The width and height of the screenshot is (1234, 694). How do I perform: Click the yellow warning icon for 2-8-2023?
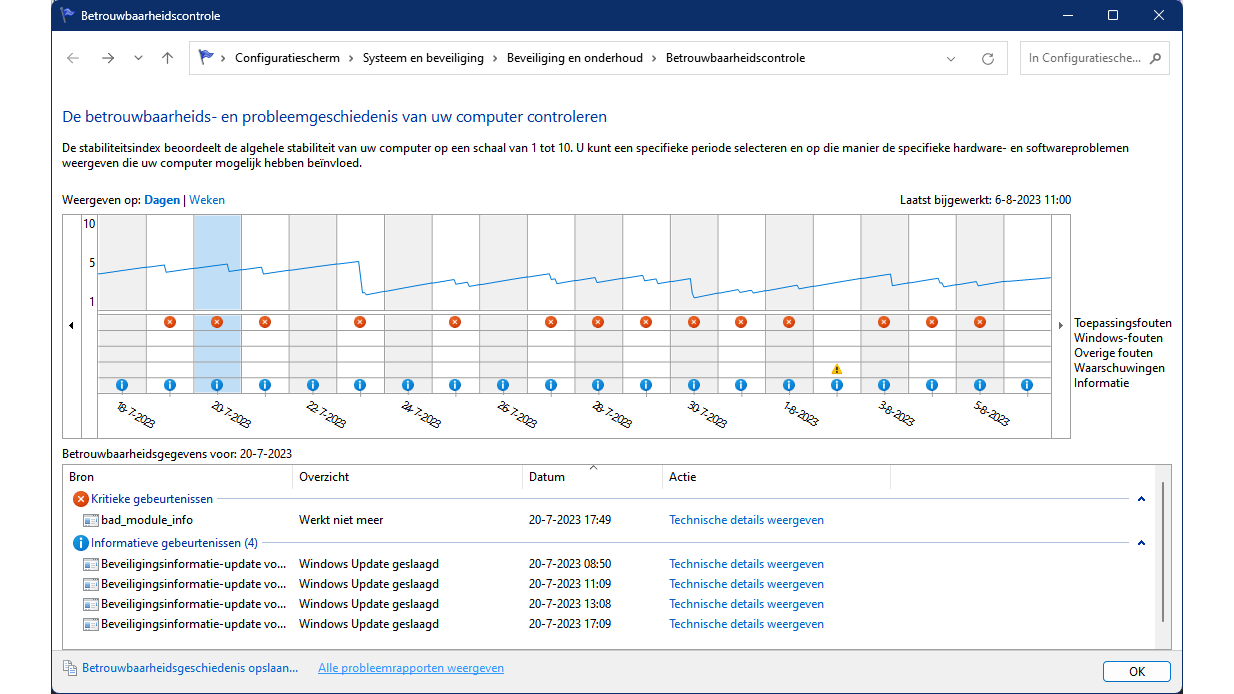[837, 369]
